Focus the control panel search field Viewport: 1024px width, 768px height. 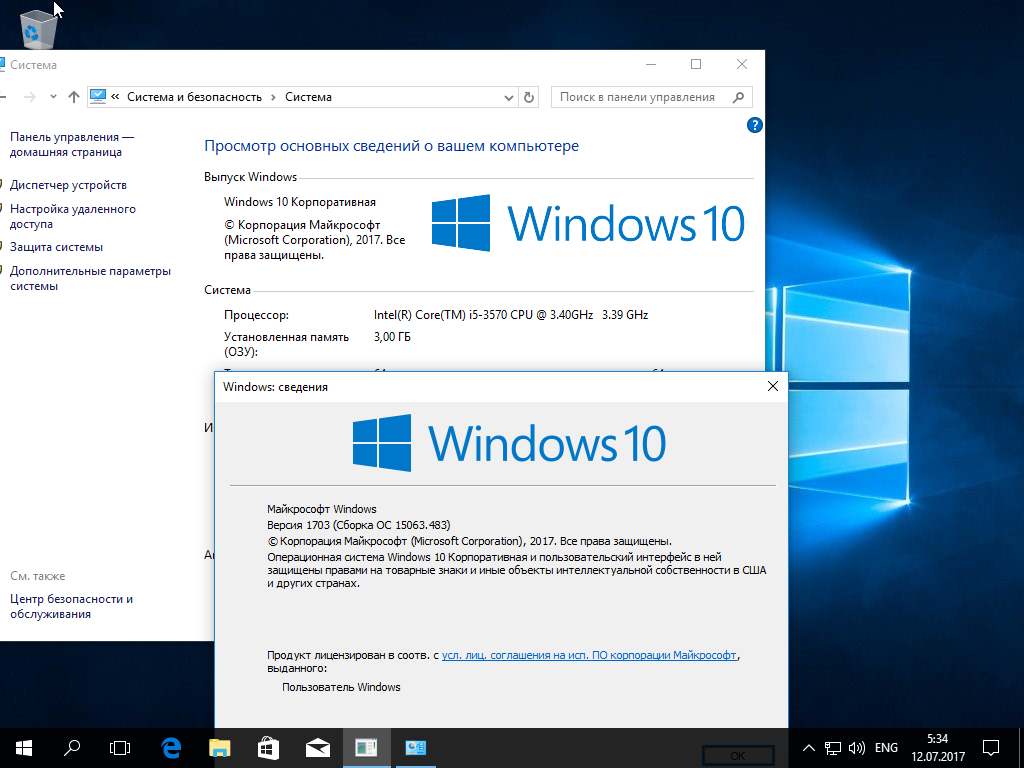point(652,97)
